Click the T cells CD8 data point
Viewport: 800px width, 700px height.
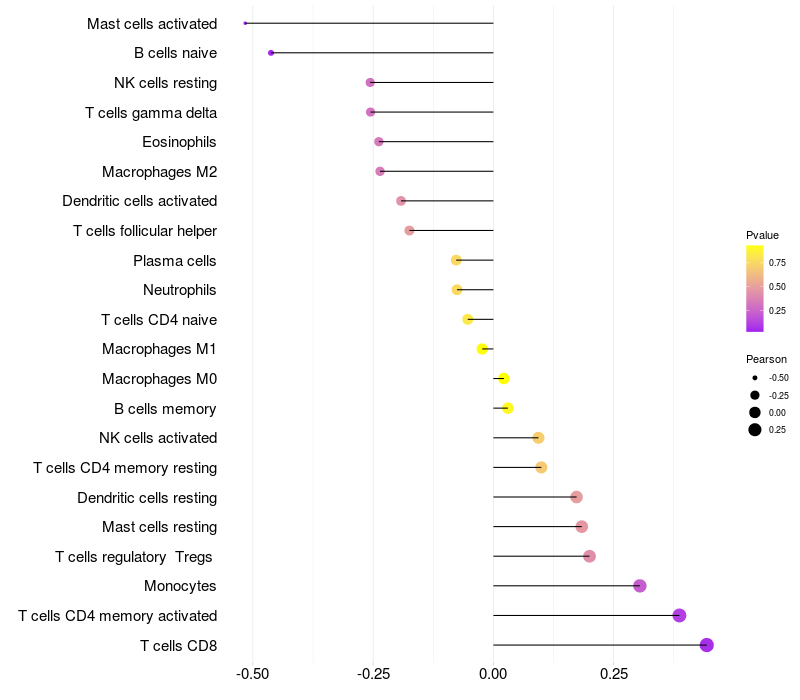tap(706, 645)
